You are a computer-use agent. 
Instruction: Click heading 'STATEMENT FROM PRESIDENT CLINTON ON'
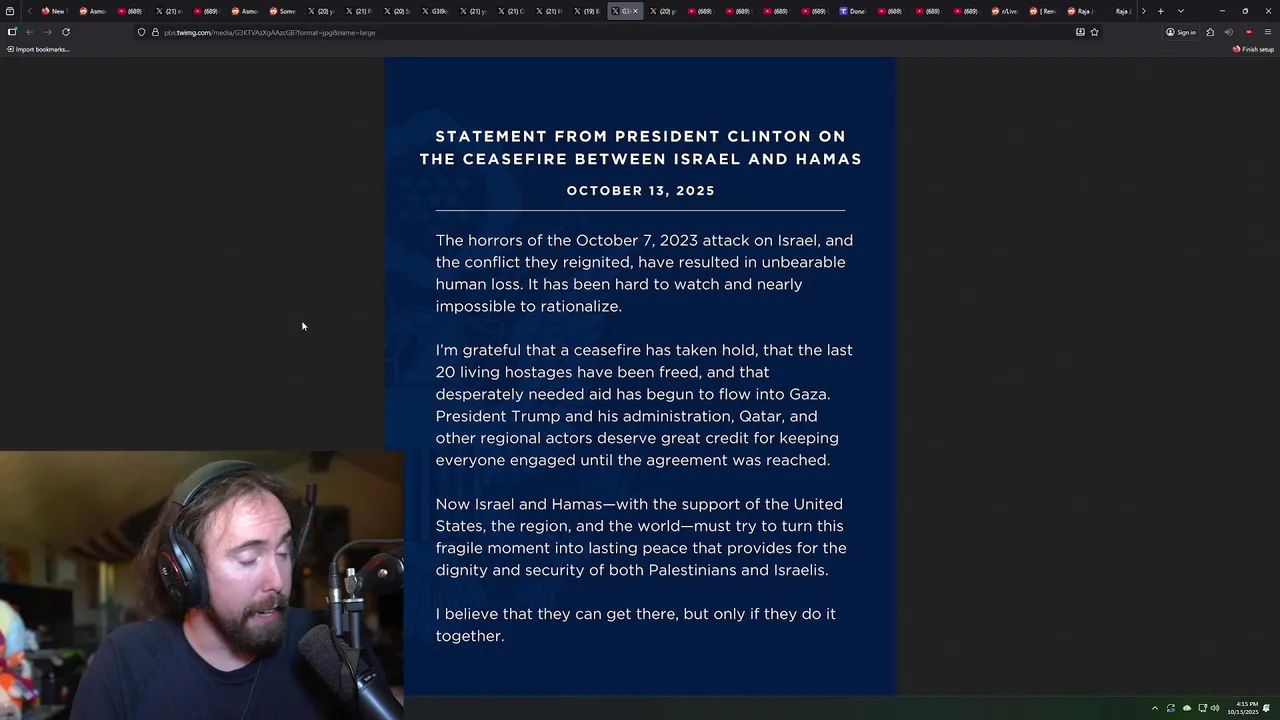(640, 136)
